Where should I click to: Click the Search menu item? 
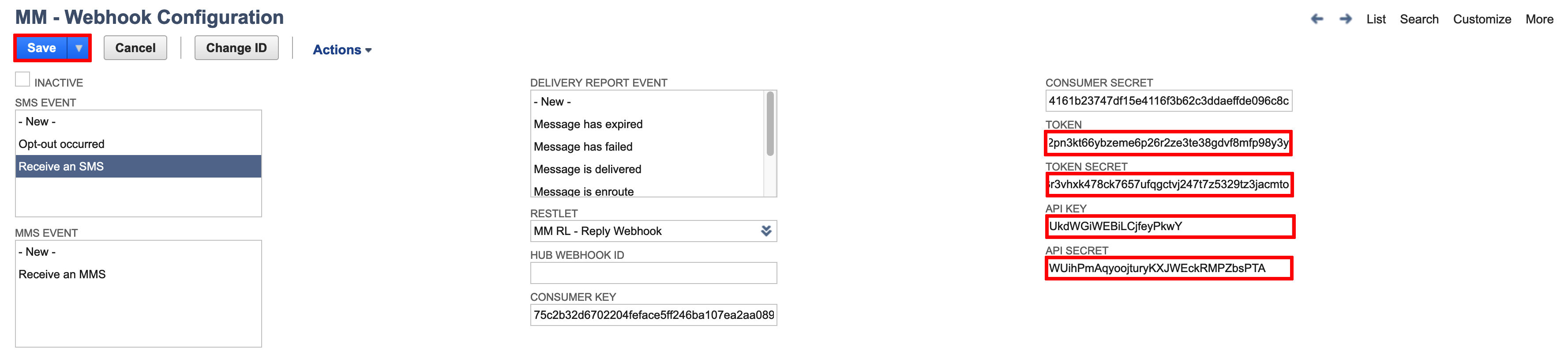[x=1419, y=19]
